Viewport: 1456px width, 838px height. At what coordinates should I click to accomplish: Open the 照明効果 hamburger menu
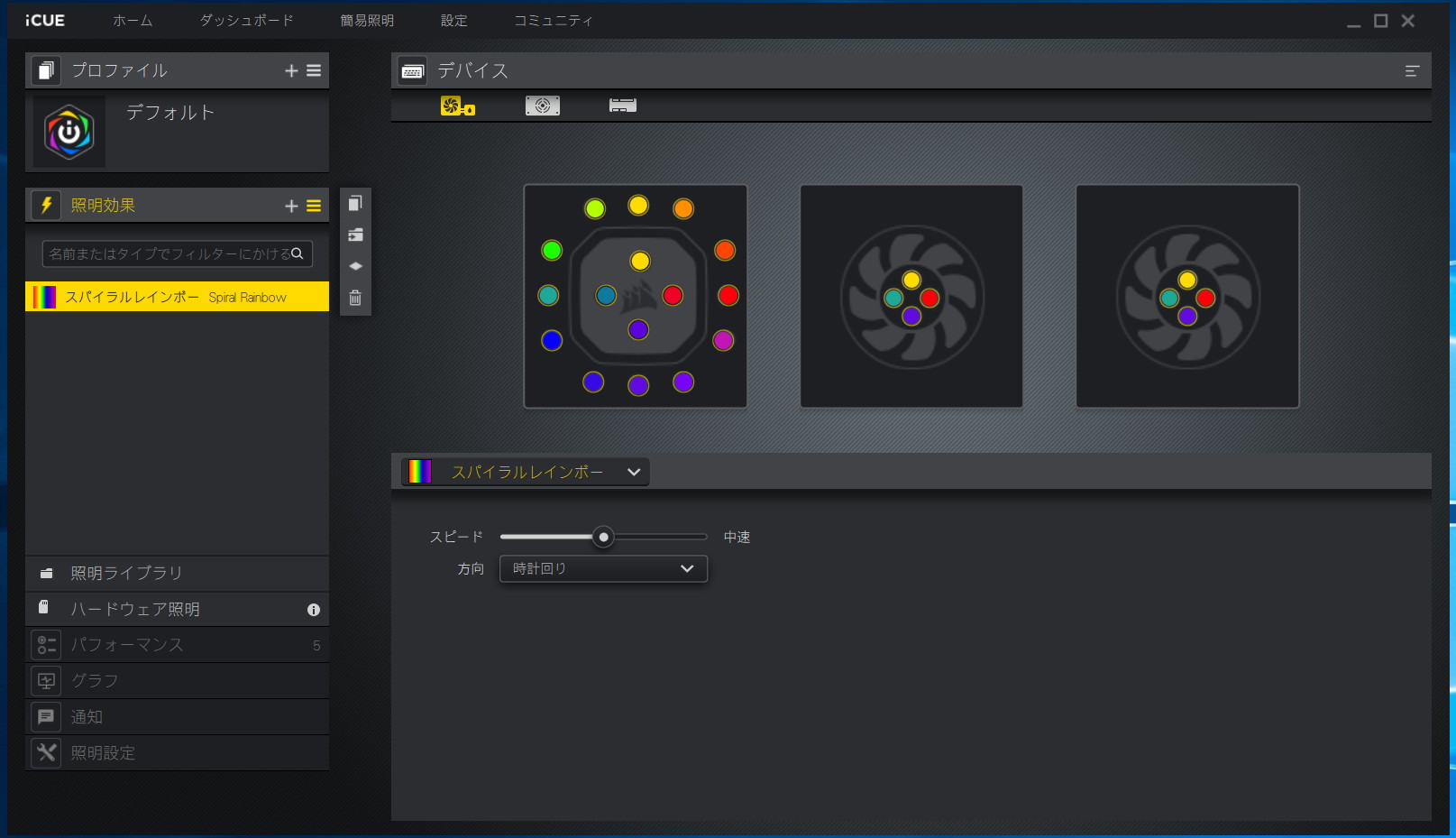click(x=314, y=206)
